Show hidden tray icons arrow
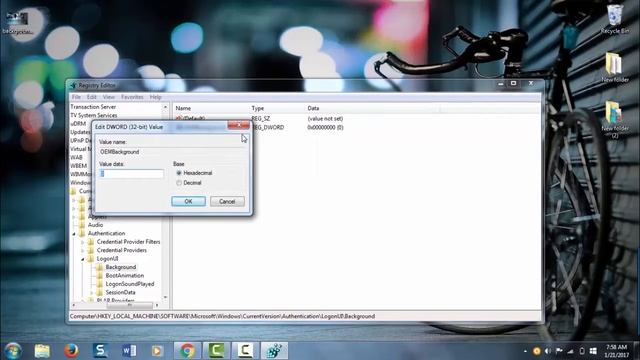Image resolution: width=640 pixels, height=360 pixels. point(525,351)
